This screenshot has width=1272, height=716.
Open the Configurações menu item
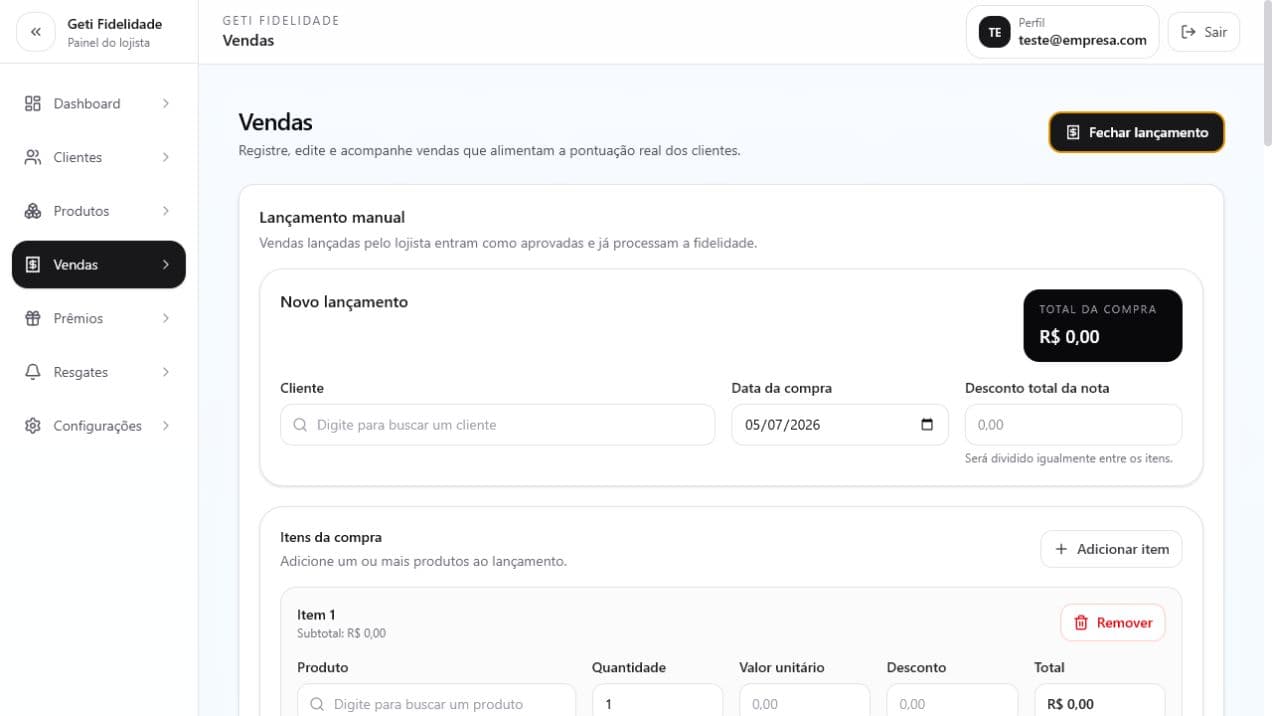[x=99, y=426]
